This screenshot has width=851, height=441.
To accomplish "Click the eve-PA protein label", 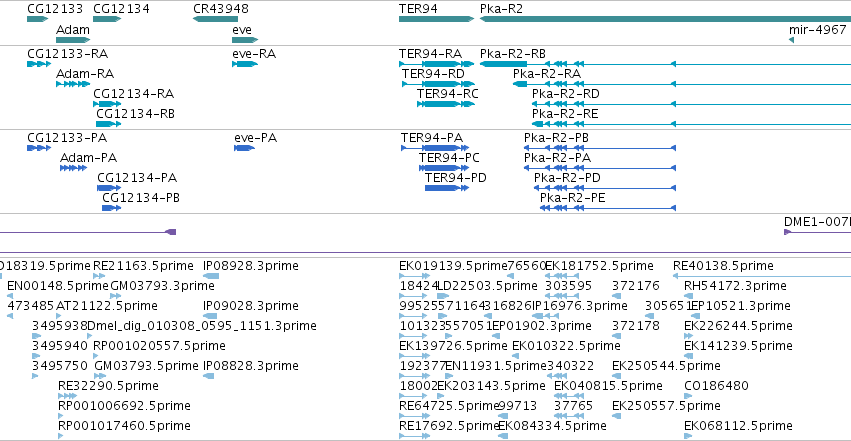I will click(256, 138).
